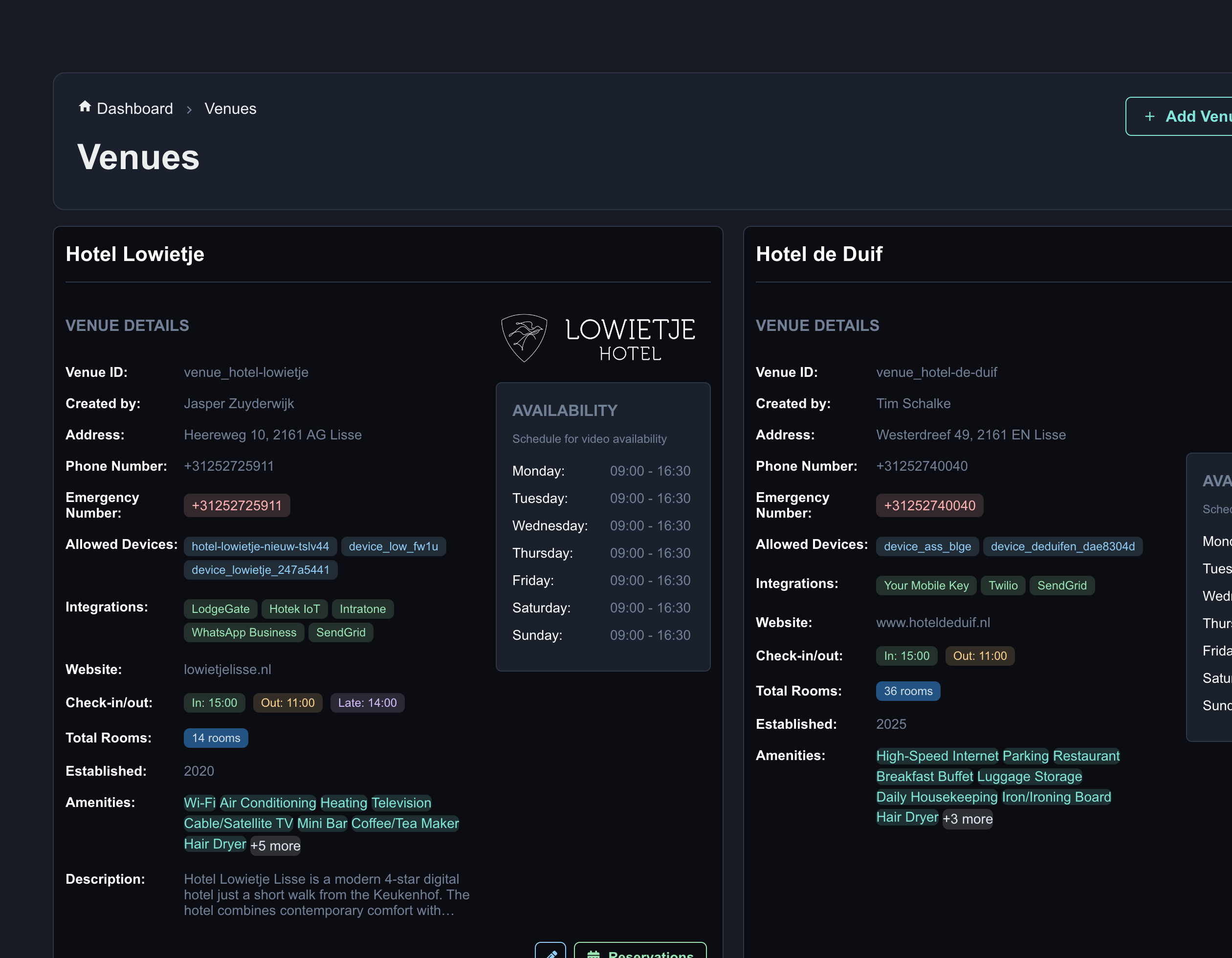
Task: Click the Air Conditioning amenity tag
Action: (x=268, y=803)
